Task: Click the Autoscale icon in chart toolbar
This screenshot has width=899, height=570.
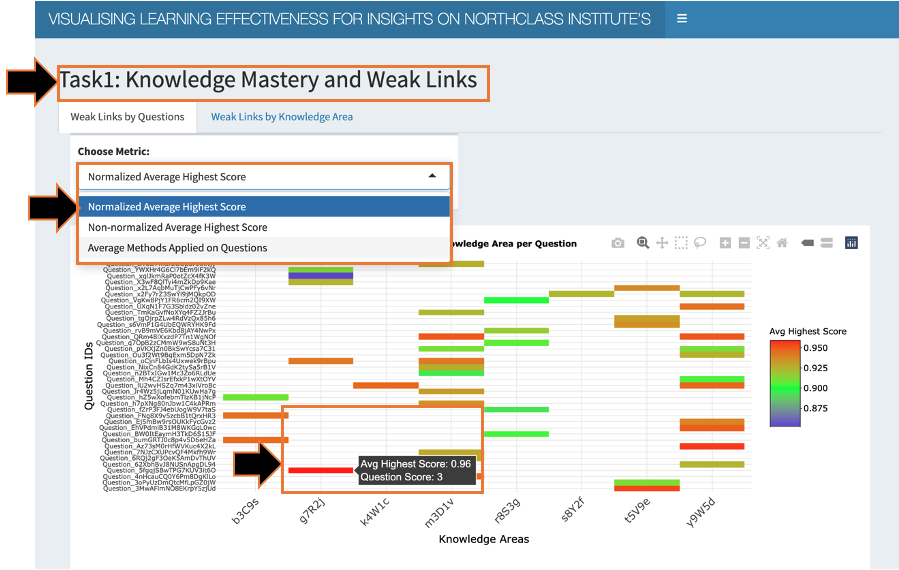Action: coord(763,243)
